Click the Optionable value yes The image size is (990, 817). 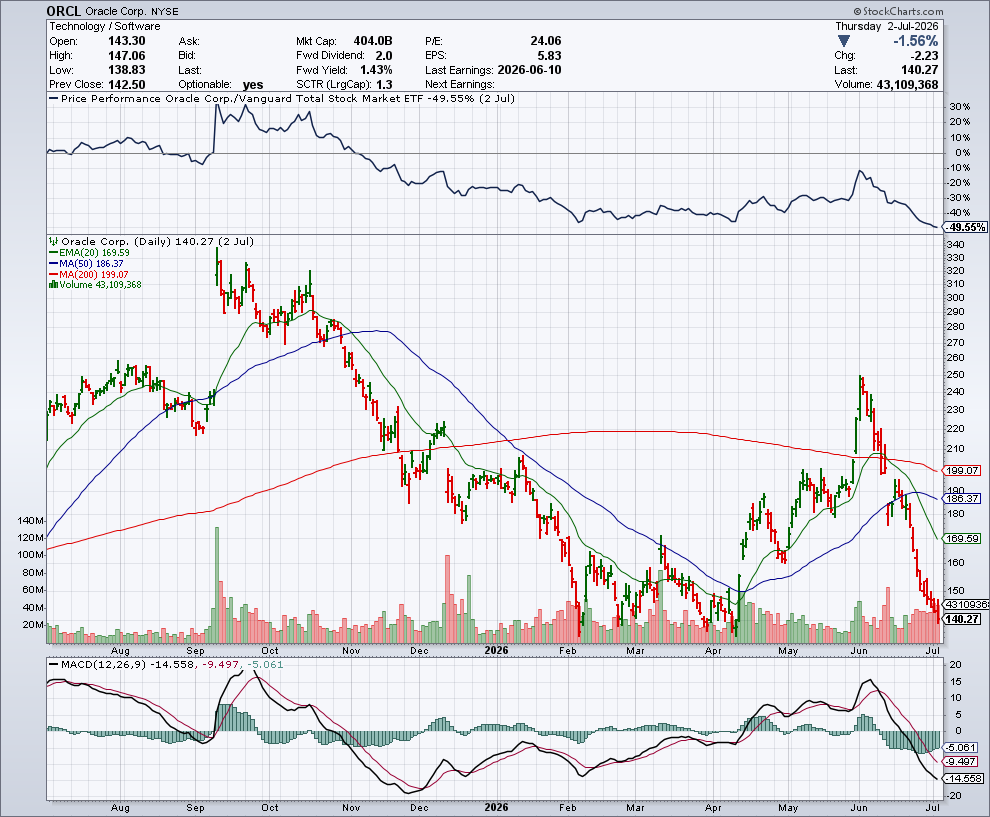point(253,85)
